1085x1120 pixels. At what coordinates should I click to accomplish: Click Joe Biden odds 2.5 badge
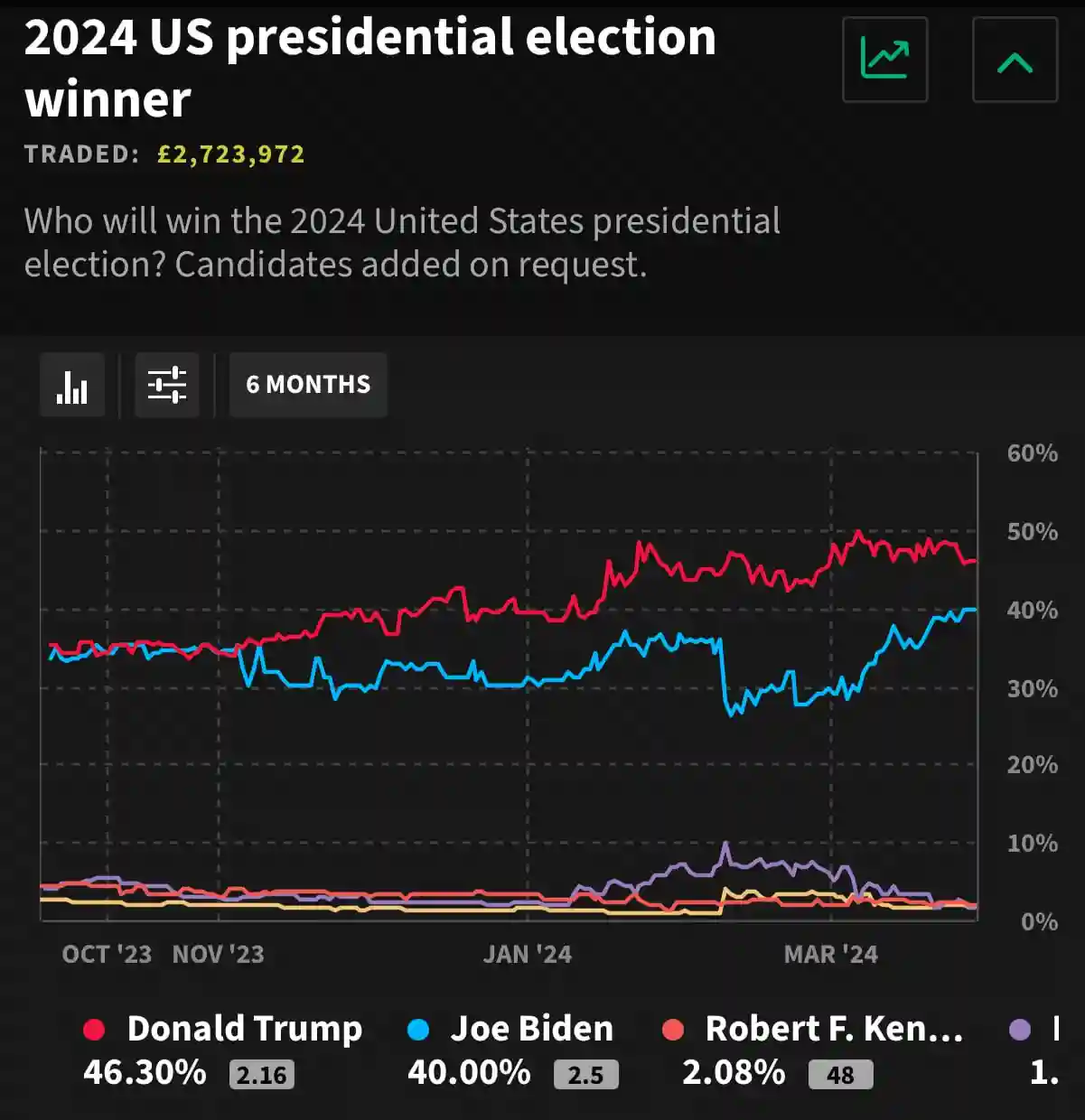[x=585, y=1075]
